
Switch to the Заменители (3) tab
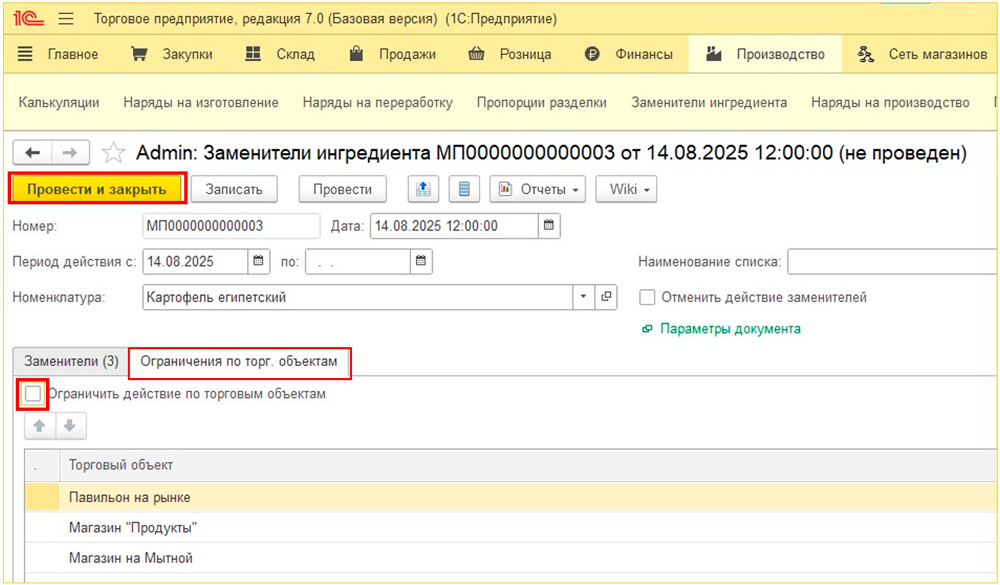tap(71, 361)
